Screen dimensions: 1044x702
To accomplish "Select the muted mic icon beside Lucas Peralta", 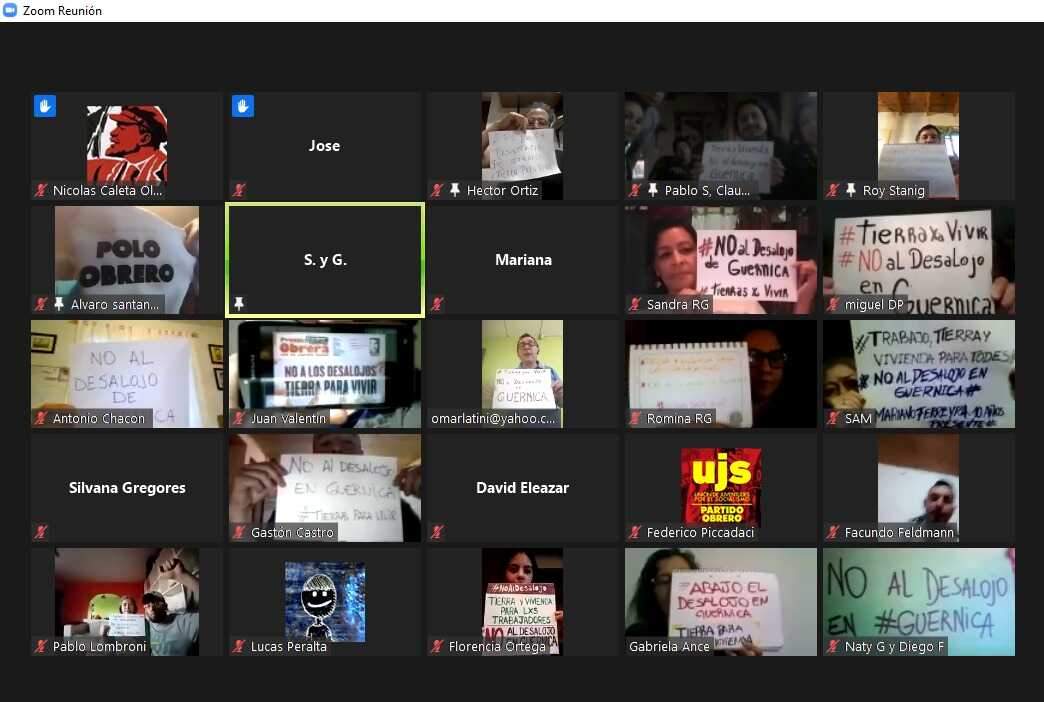I will point(240,646).
